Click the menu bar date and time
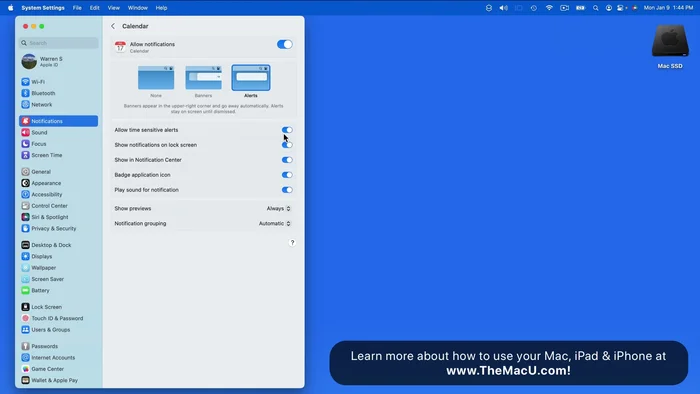Image resolution: width=700 pixels, height=394 pixels. click(x=668, y=8)
